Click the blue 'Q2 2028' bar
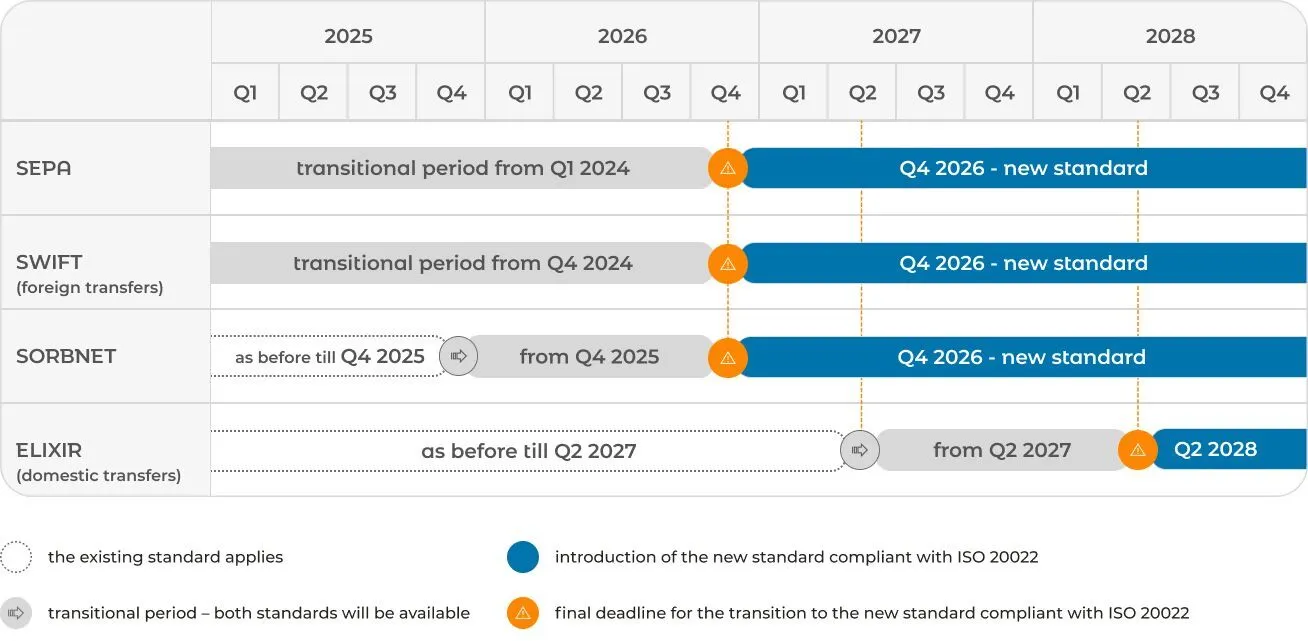 pos(1229,450)
